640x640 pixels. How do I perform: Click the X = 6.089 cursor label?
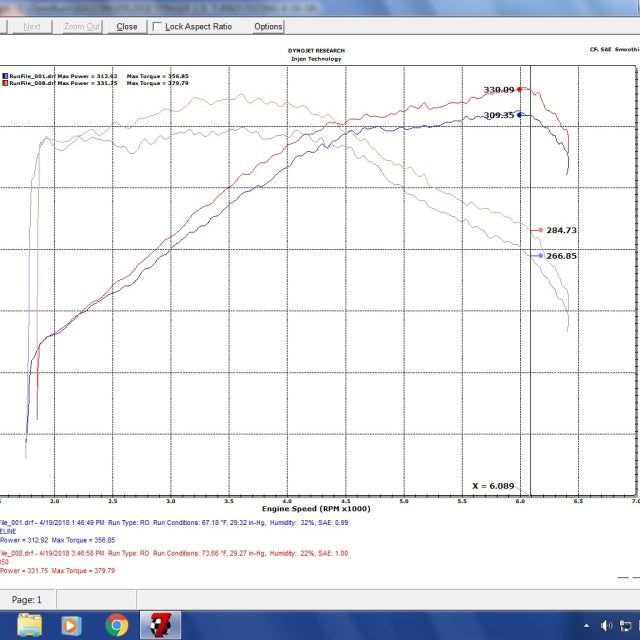pos(493,486)
